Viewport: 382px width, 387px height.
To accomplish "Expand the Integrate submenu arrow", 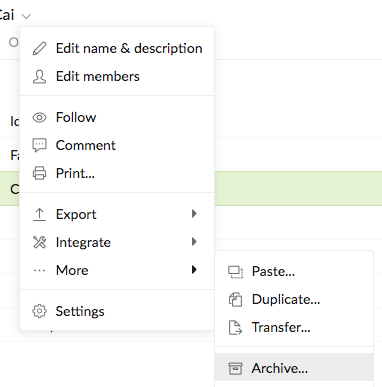I will click(x=194, y=242).
